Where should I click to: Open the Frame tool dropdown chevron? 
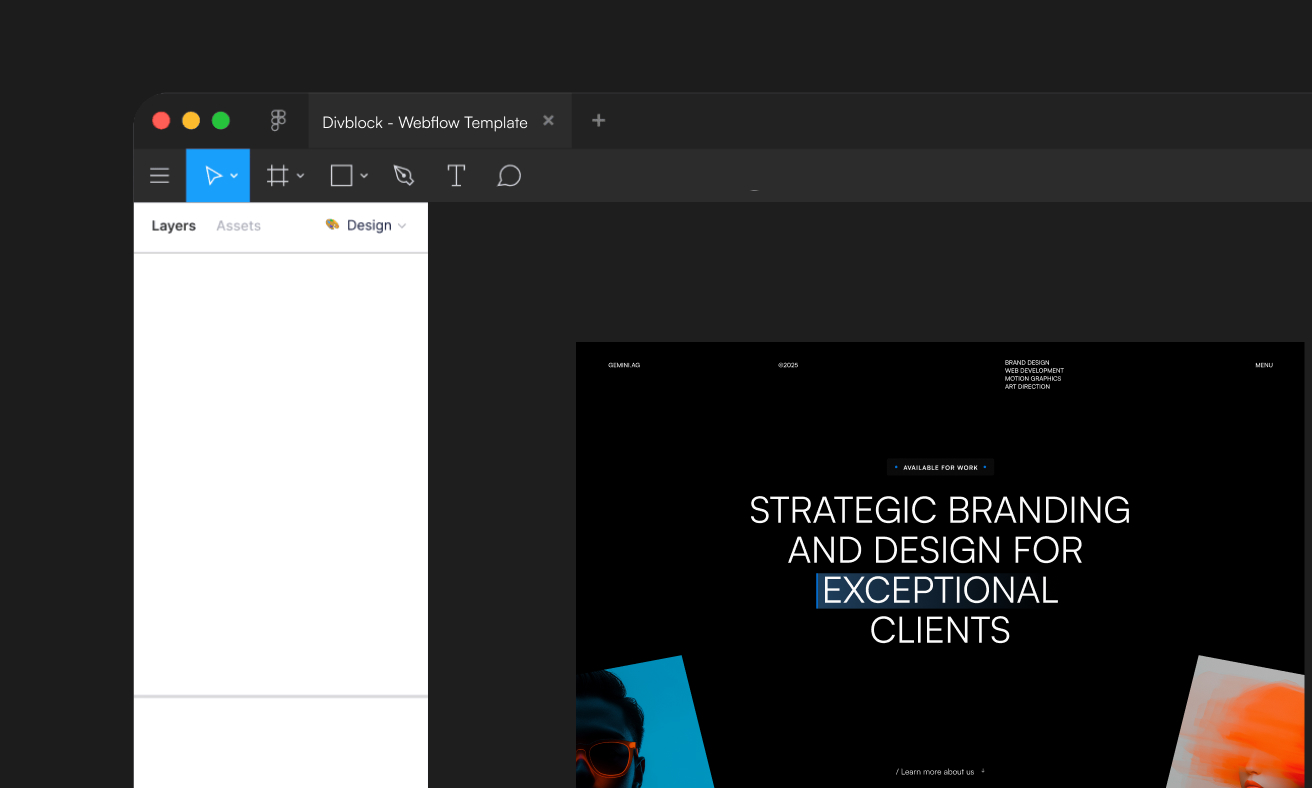click(x=300, y=176)
